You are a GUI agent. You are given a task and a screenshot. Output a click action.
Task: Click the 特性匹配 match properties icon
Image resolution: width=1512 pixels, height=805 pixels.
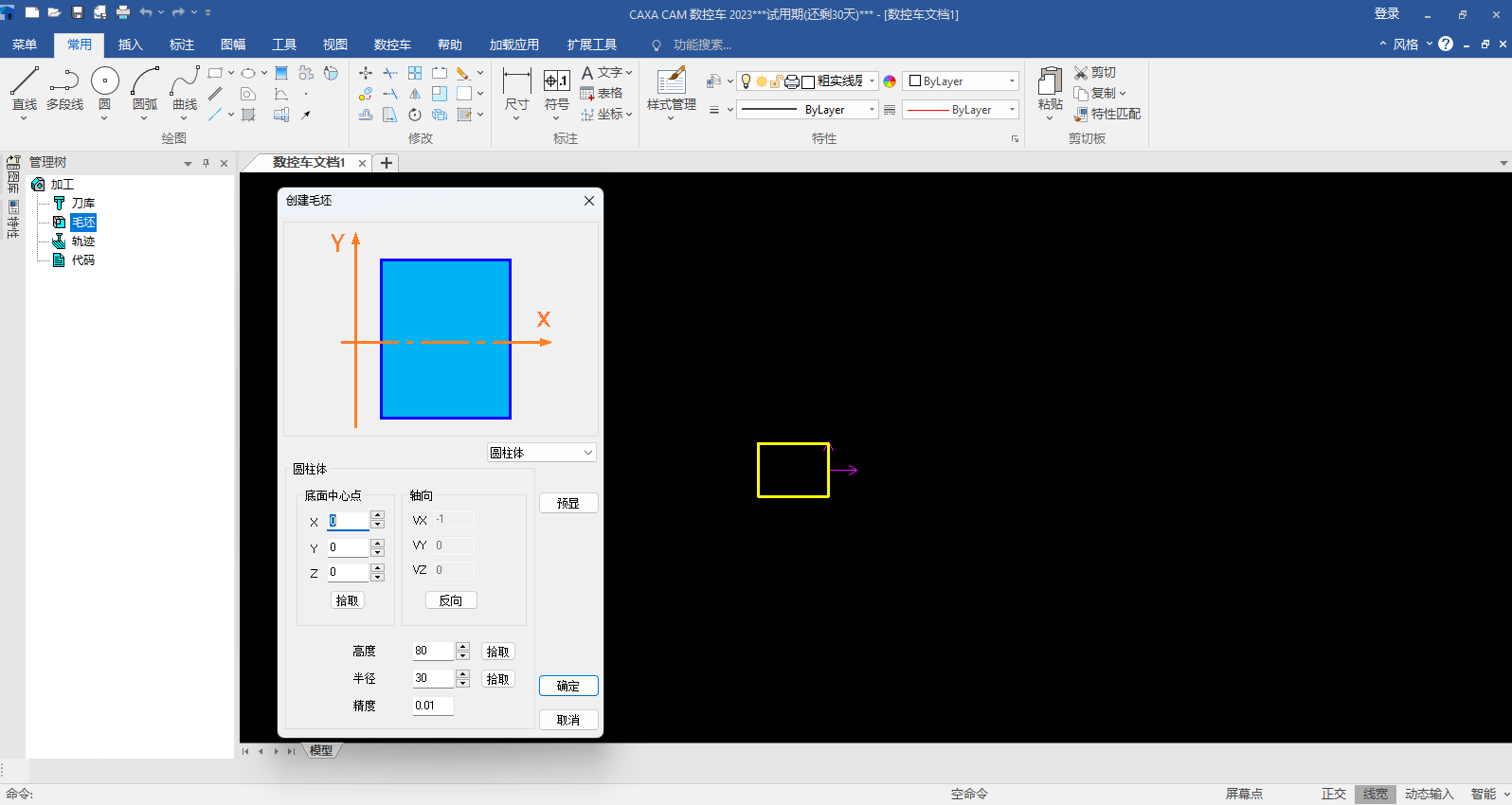(x=1081, y=115)
